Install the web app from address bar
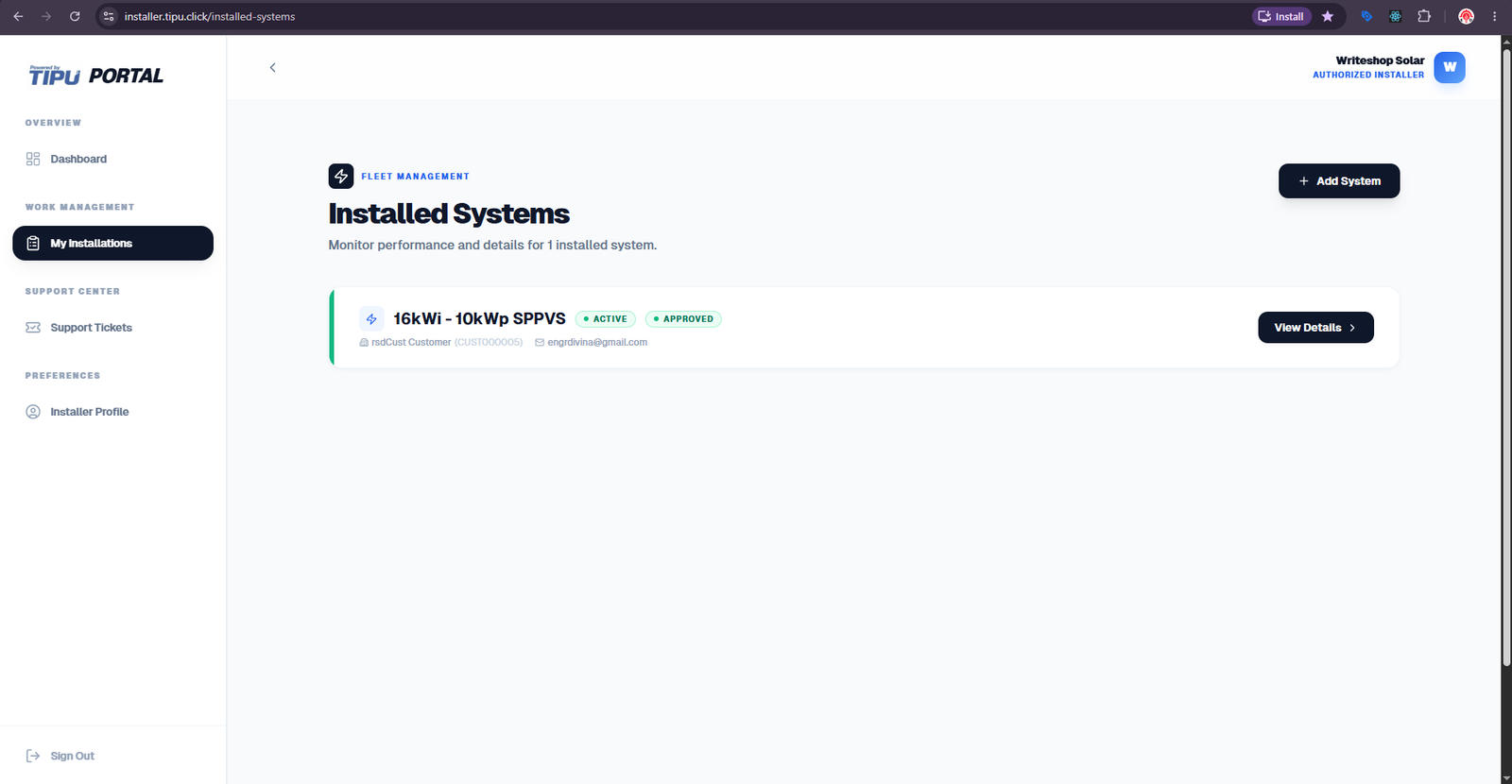 tap(1281, 16)
